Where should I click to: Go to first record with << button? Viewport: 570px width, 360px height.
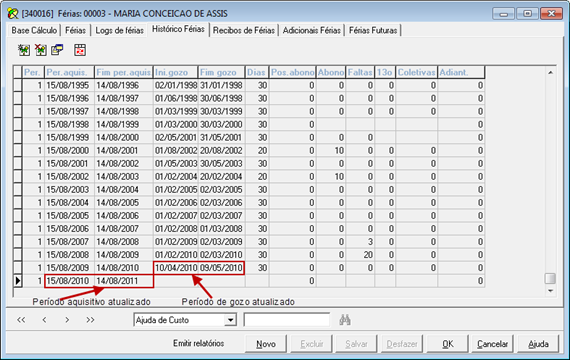point(21,320)
